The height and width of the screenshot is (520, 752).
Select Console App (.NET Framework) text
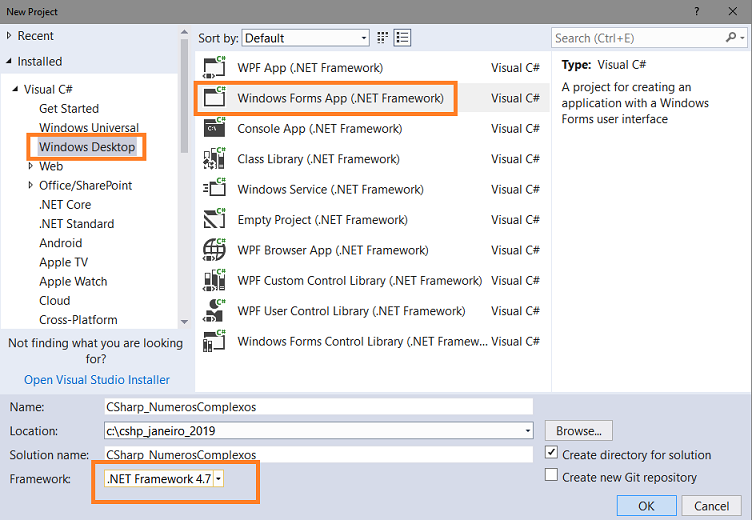(x=319, y=128)
